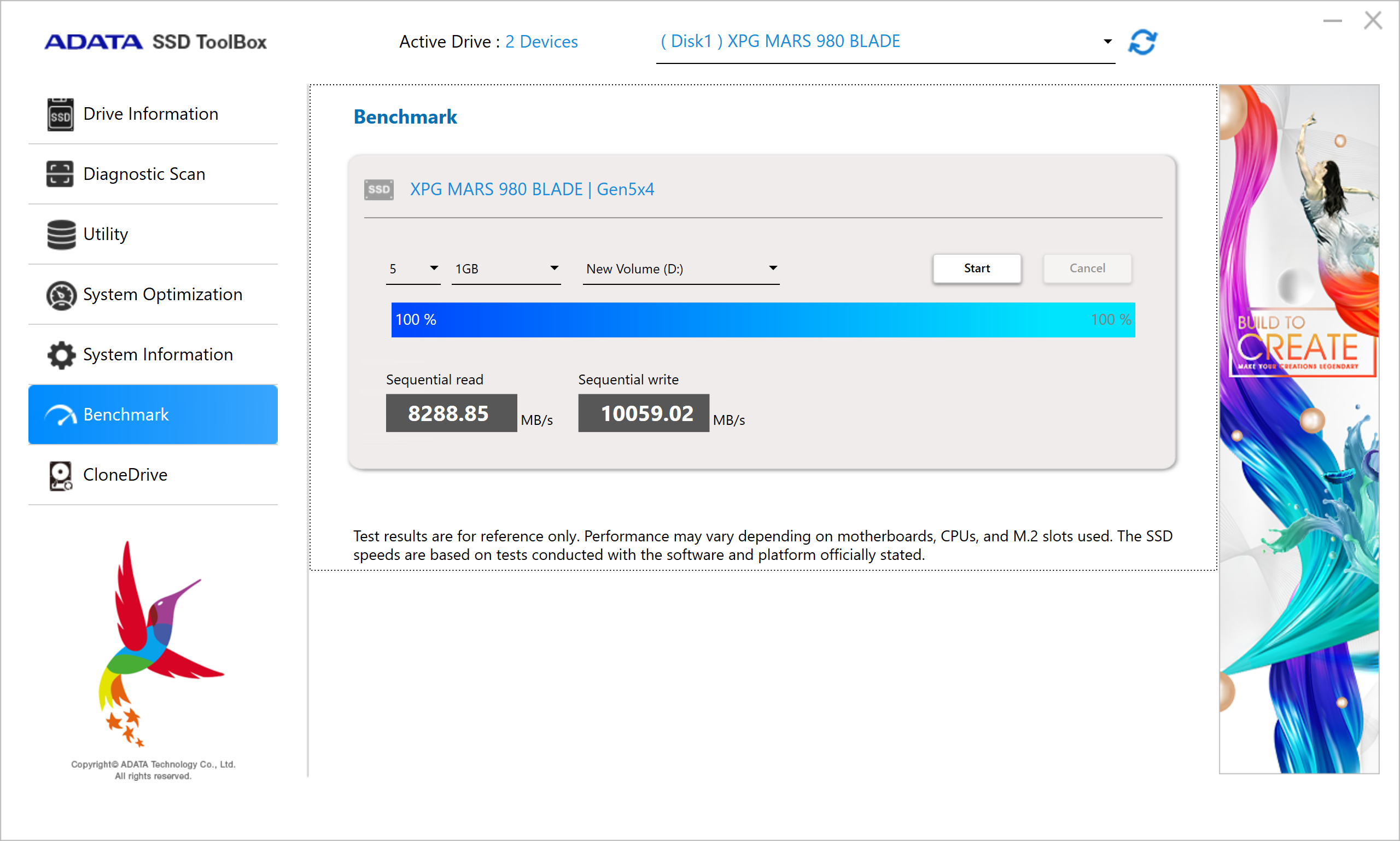Open the Drive Information section
Image resolution: width=1400 pixels, height=841 pixels.
click(153, 114)
